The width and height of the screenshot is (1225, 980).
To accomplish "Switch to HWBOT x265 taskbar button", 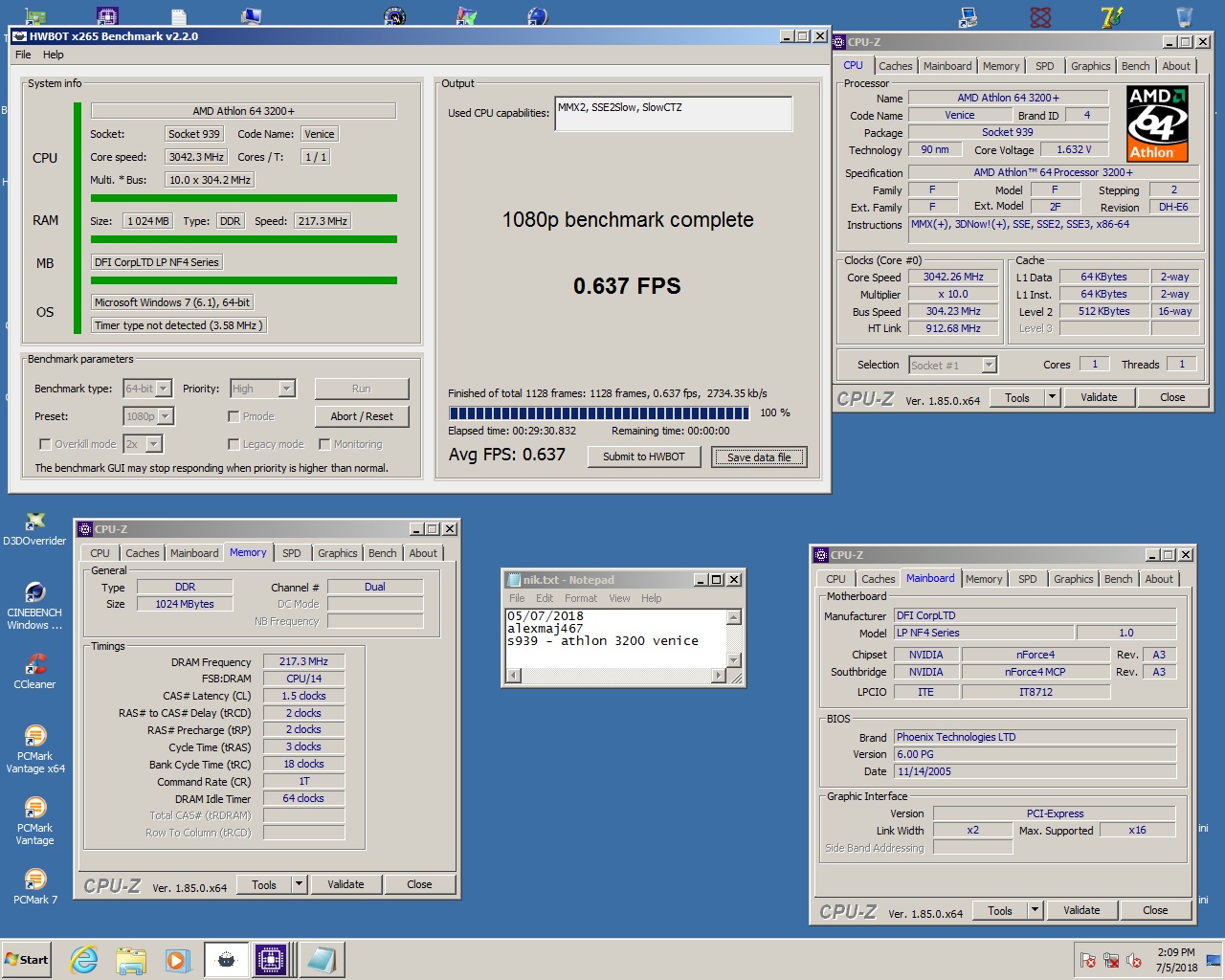I will pyautogui.click(x=226, y=960).
